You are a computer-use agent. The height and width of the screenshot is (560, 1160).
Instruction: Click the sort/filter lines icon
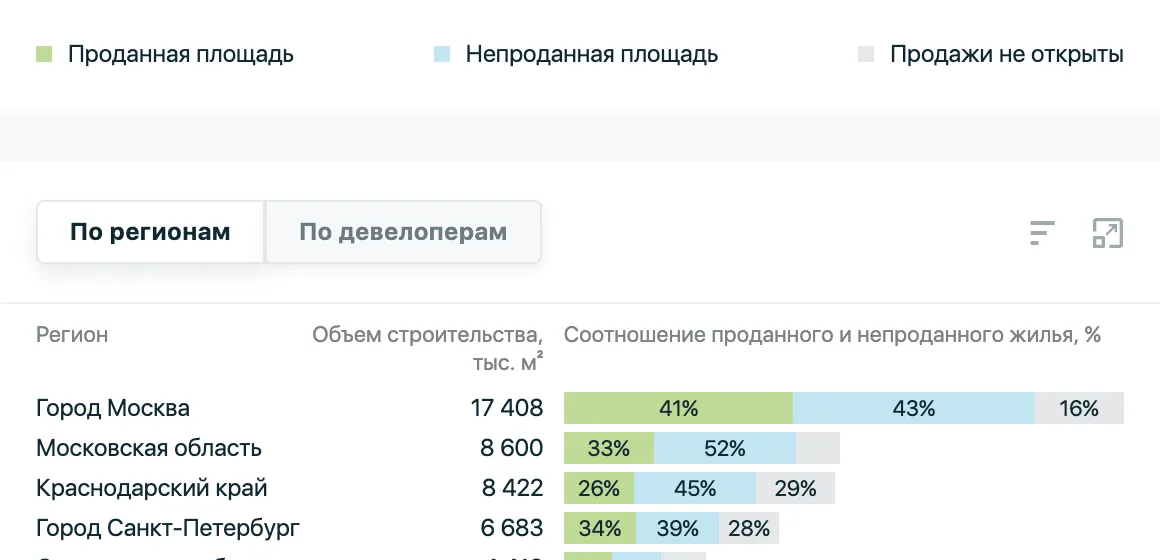tap(1042, 233)
